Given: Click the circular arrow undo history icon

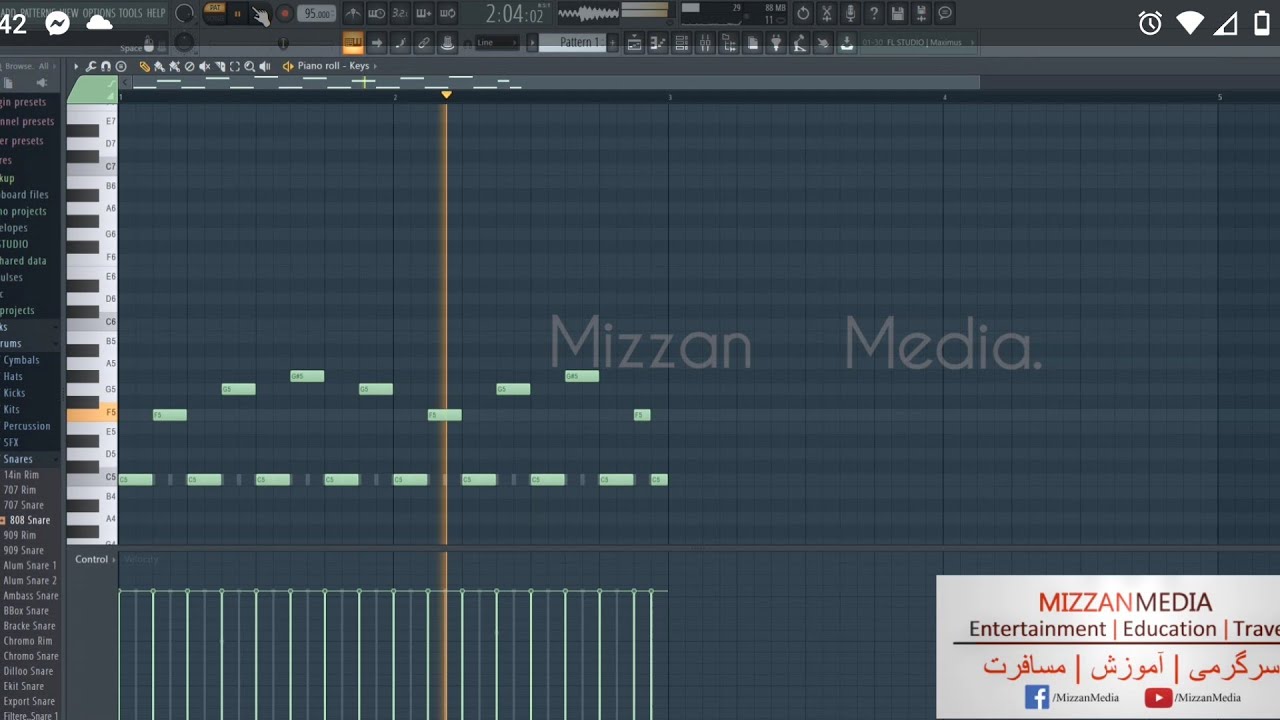Looking at the screenshot, I should (803, 13).
